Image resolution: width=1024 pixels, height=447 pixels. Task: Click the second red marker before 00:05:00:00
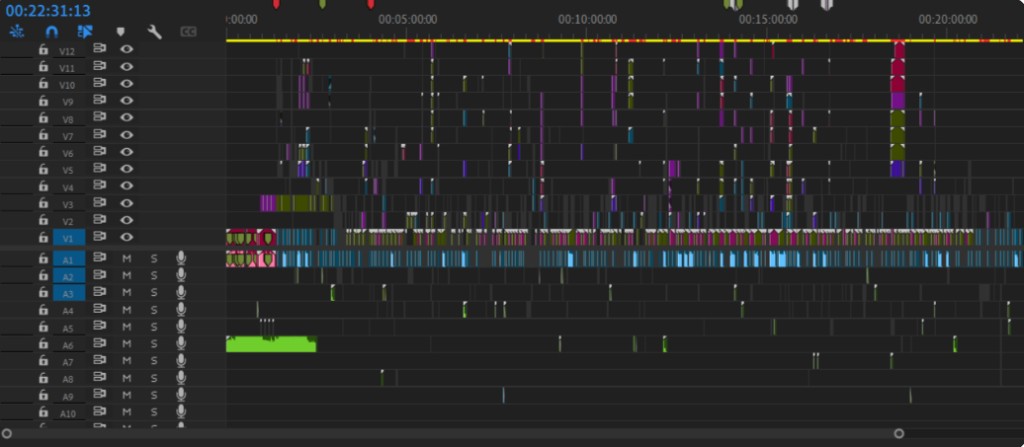pos(370,4)
